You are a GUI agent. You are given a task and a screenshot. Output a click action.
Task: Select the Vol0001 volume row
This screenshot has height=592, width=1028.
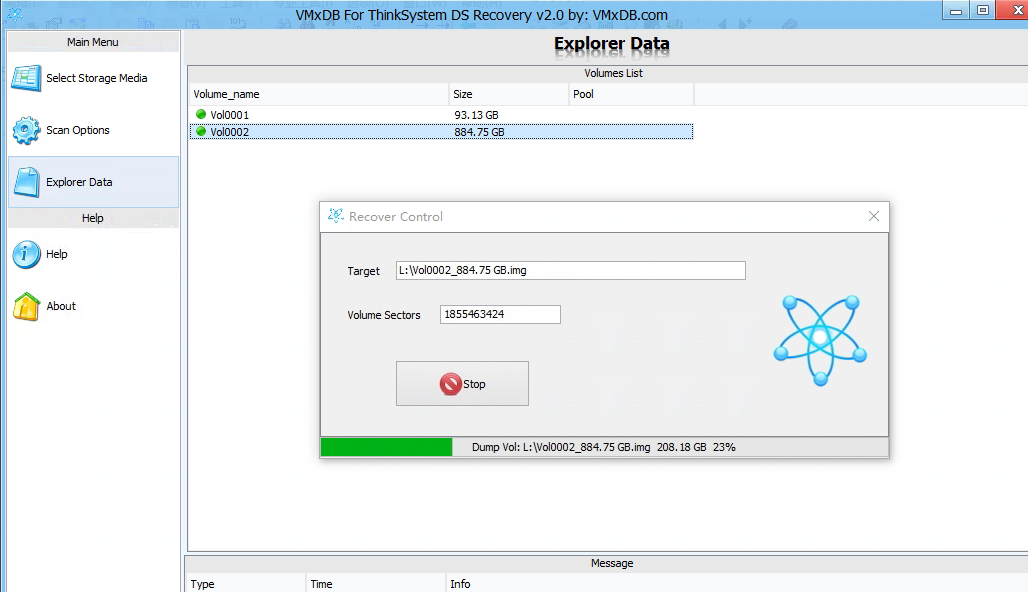(x=441, y=115)
